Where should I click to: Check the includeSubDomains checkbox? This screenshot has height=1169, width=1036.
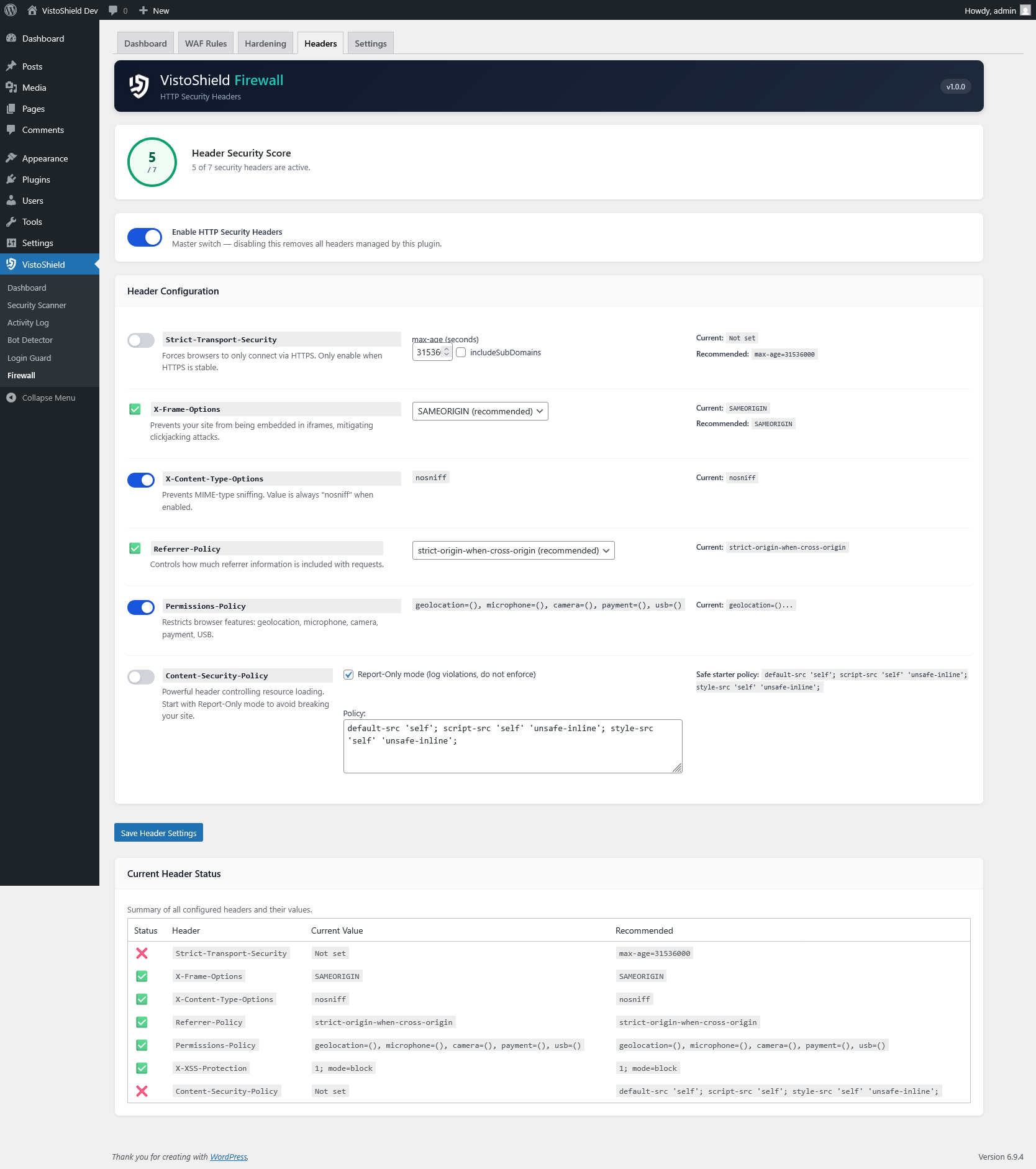point(461,352)
